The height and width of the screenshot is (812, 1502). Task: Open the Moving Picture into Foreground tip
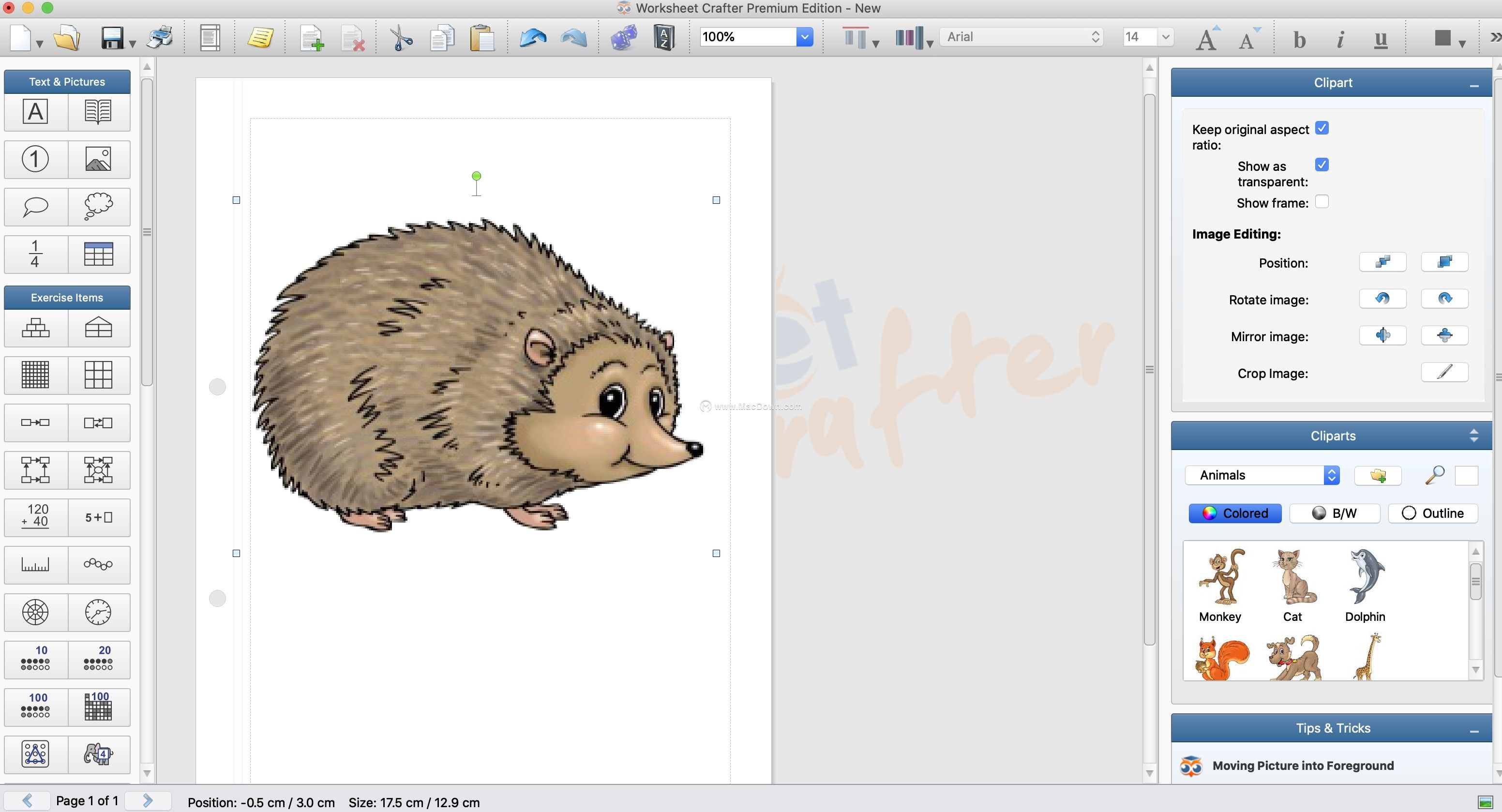(x=1304, y=766)
